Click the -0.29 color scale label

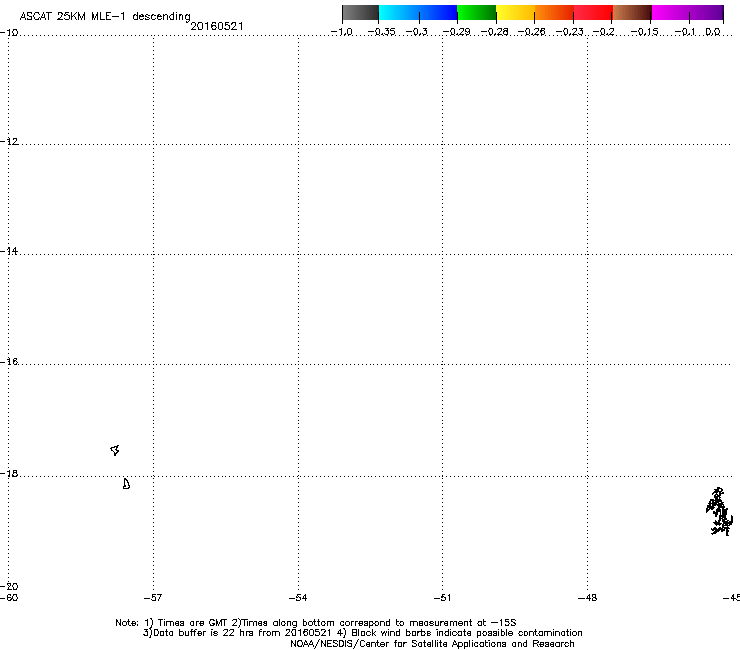tap(456, 32)
